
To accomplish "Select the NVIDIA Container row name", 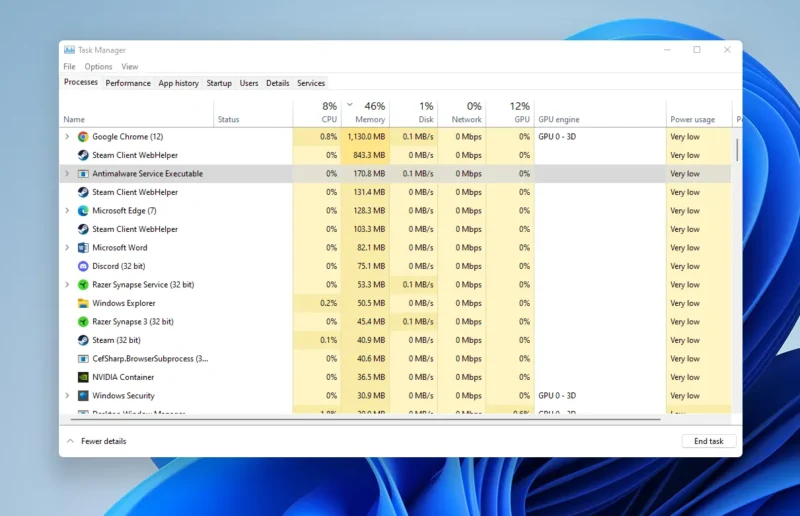I will [123, 377].
